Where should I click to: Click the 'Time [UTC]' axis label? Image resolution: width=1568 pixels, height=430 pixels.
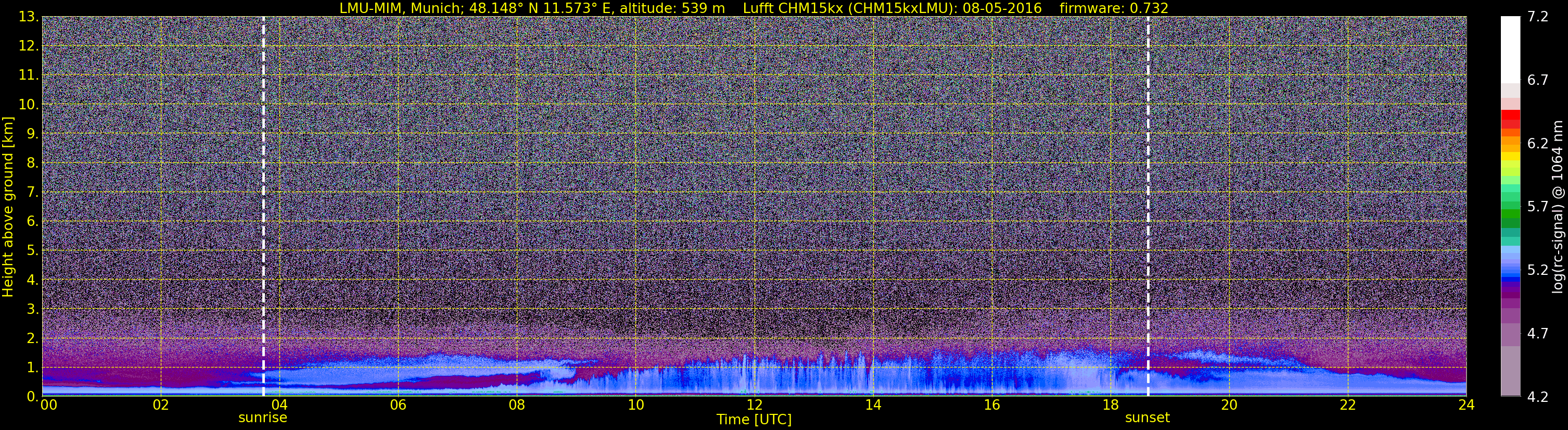coord(754,420)
